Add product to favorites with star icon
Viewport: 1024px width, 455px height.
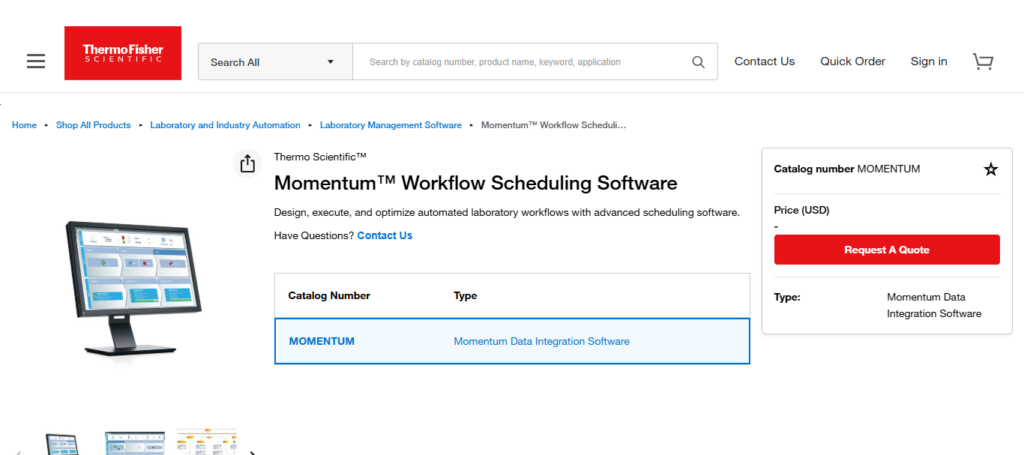click(991, 170)
